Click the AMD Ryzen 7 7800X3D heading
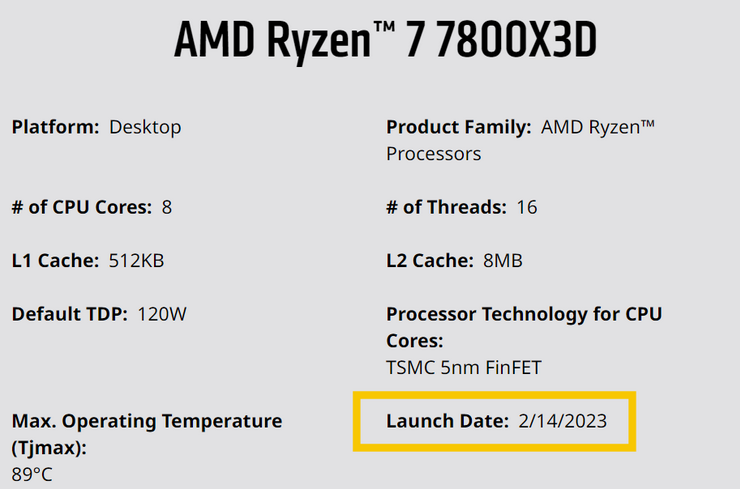This screenshot has width=740, height=489. [385, 41]
